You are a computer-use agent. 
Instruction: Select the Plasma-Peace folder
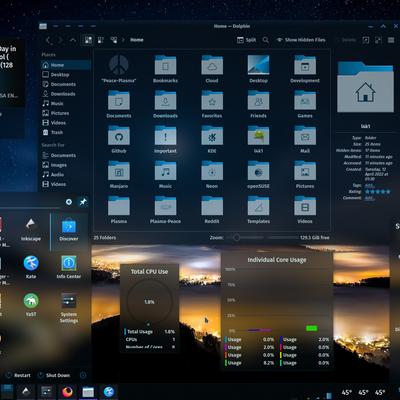[165, 210]
